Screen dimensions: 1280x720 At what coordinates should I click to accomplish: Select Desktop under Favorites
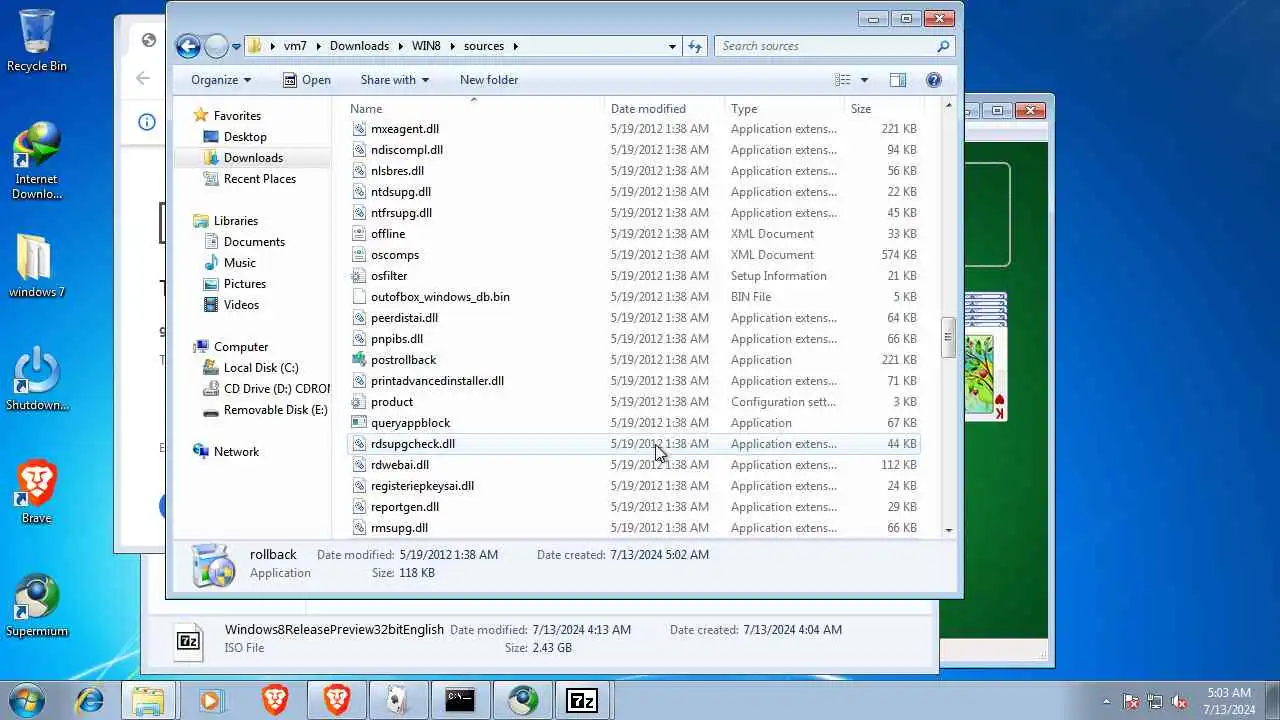click(245, 137)
